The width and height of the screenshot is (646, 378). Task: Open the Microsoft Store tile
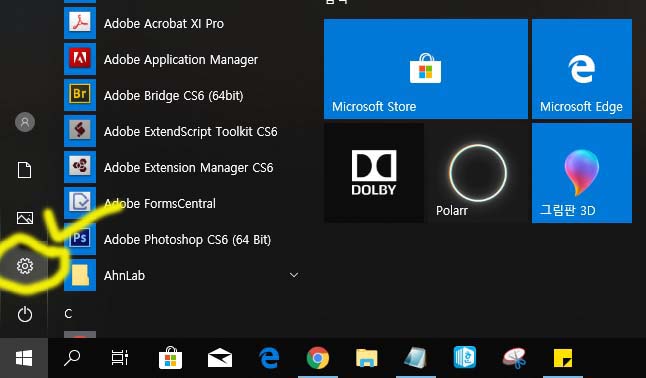426,69
